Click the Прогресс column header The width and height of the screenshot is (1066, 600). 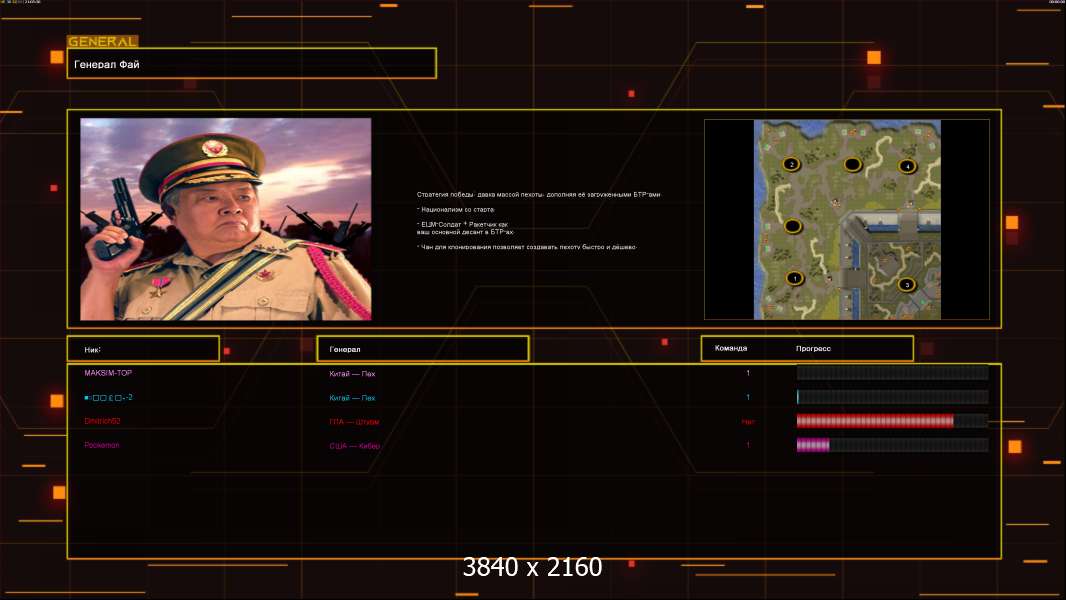813,349
